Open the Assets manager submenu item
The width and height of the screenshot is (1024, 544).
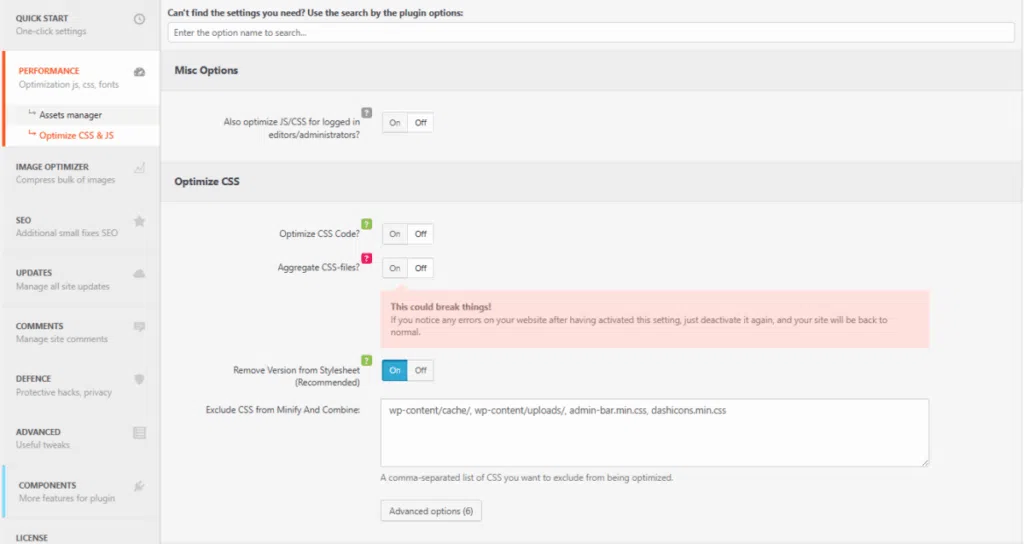(x=70, y=115)
